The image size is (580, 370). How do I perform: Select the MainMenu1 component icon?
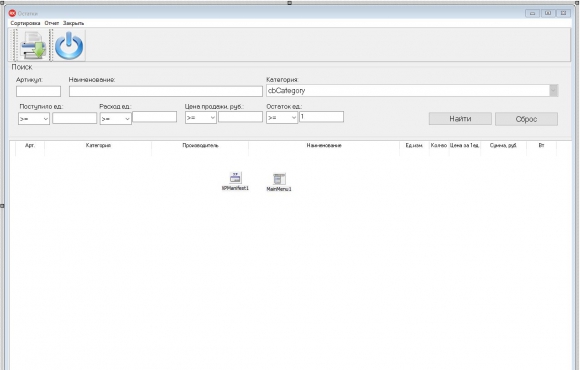coord(279,179)
